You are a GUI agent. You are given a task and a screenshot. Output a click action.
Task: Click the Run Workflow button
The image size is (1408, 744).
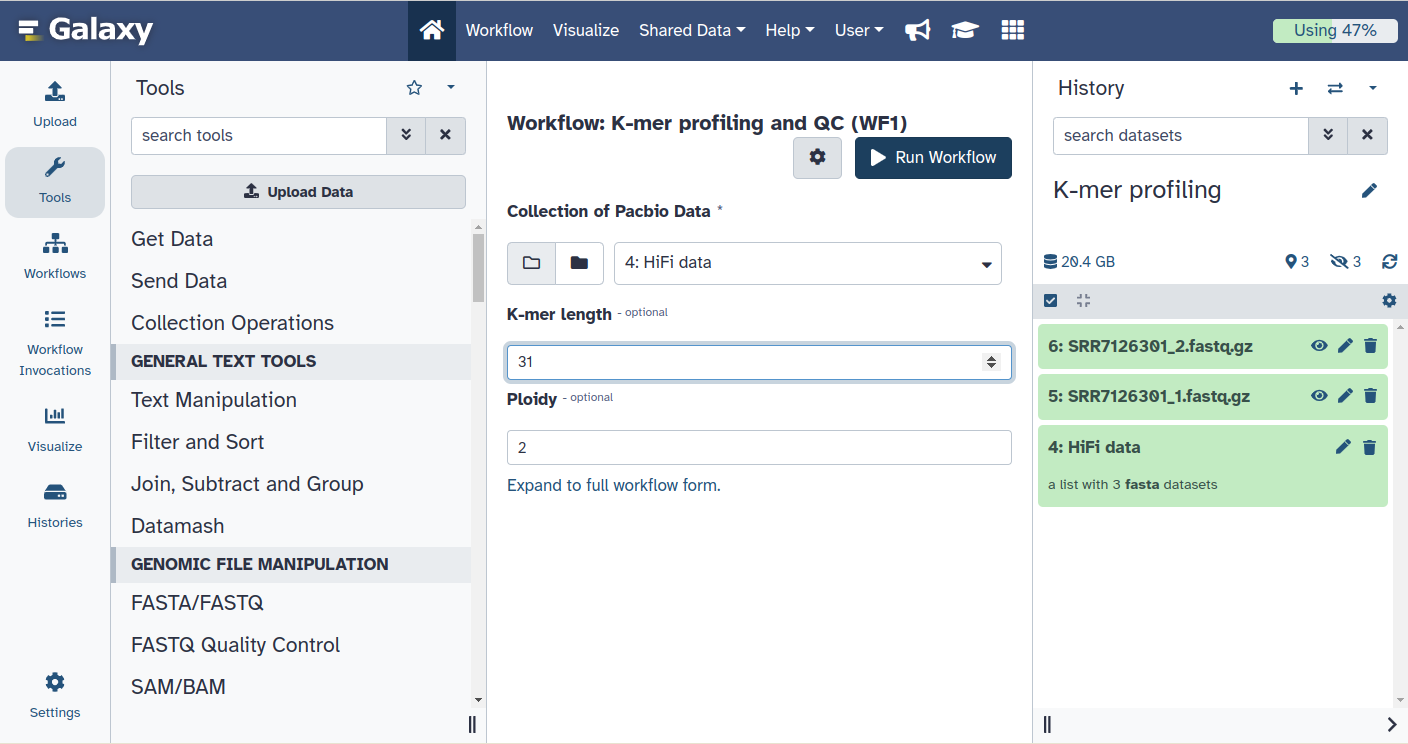(x=933, y=158)
